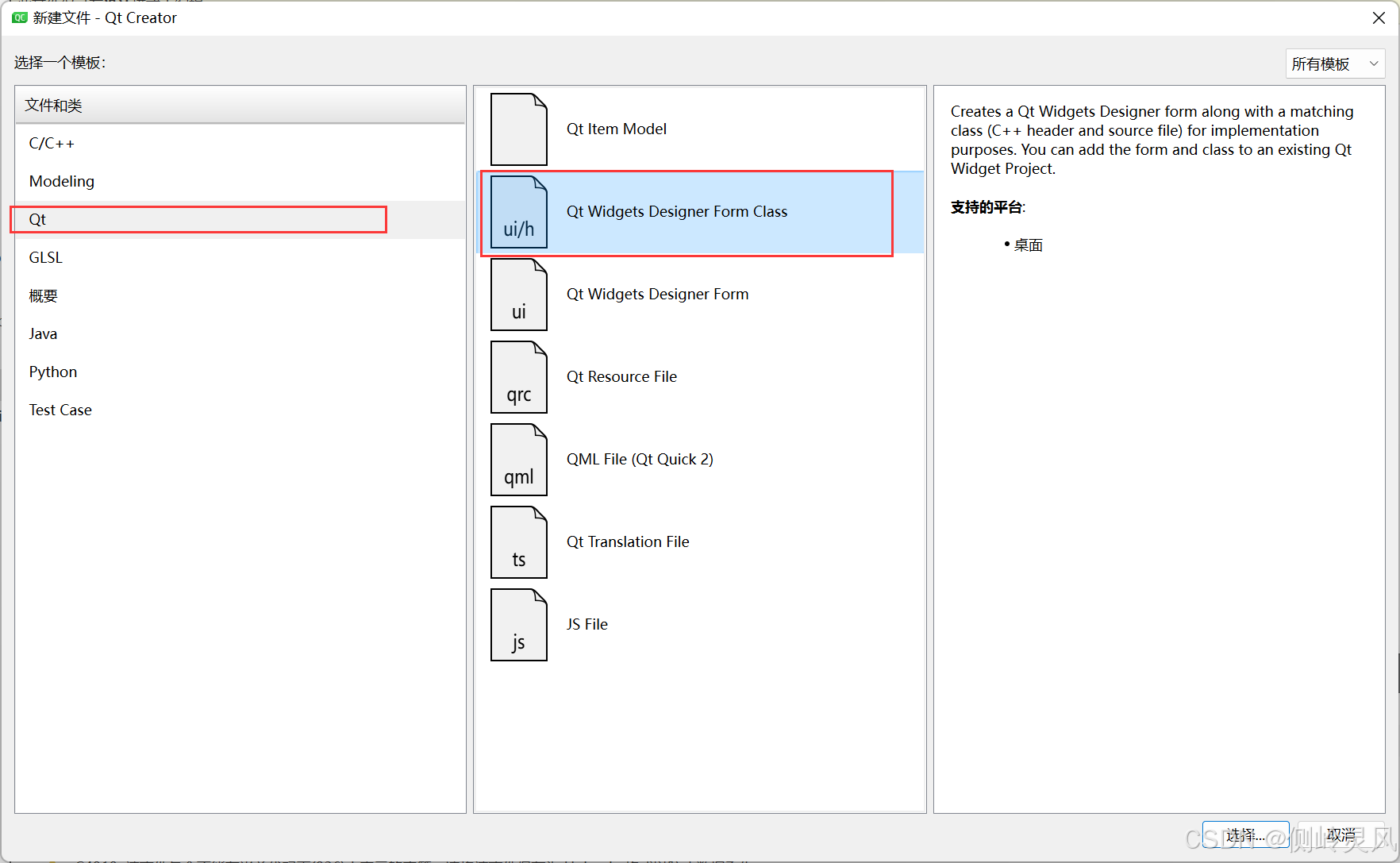Click the ts translation file icon
1400x863 pixels.
[x=519, y=542]
